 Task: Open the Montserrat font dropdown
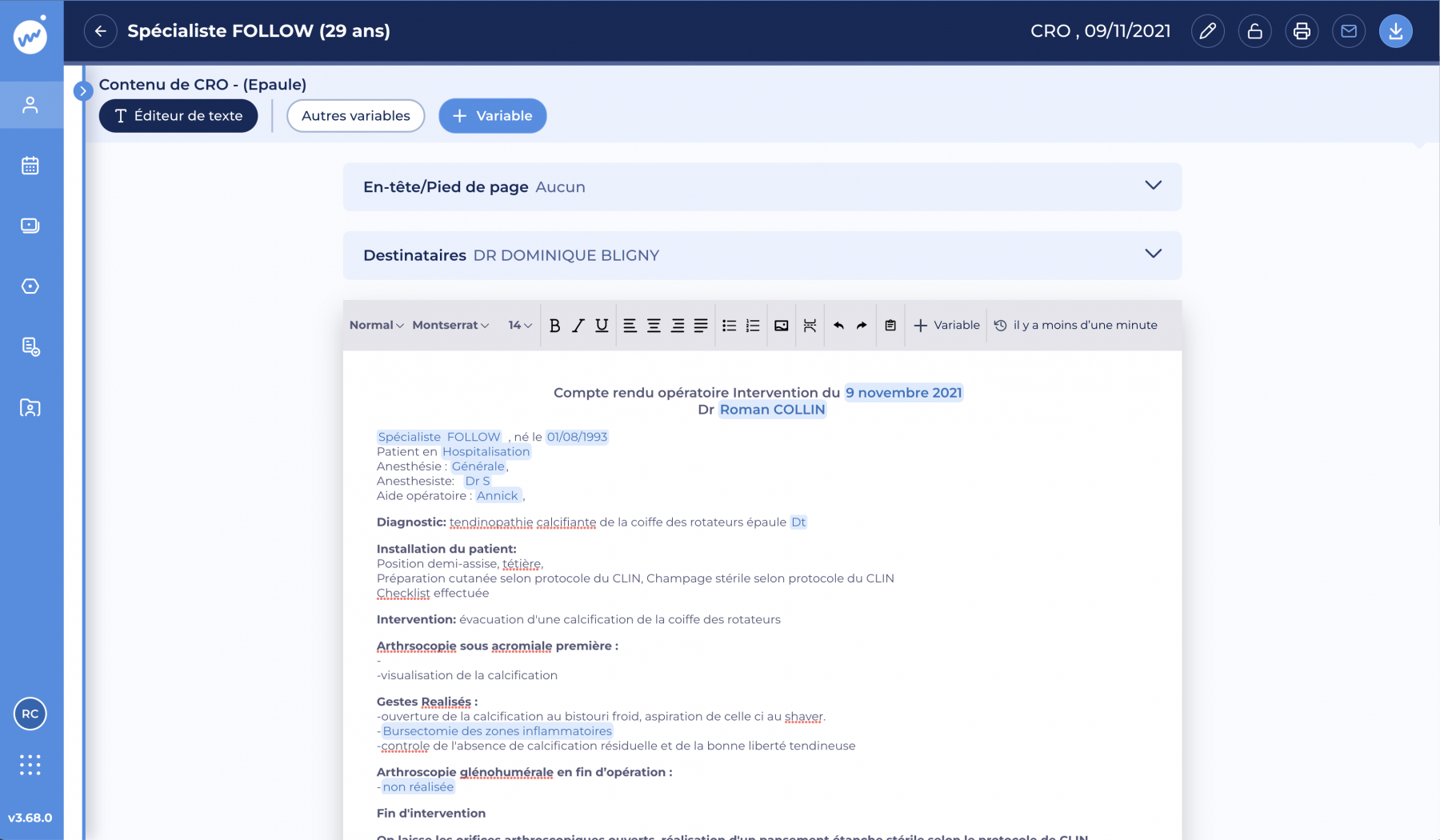(450, 326)
